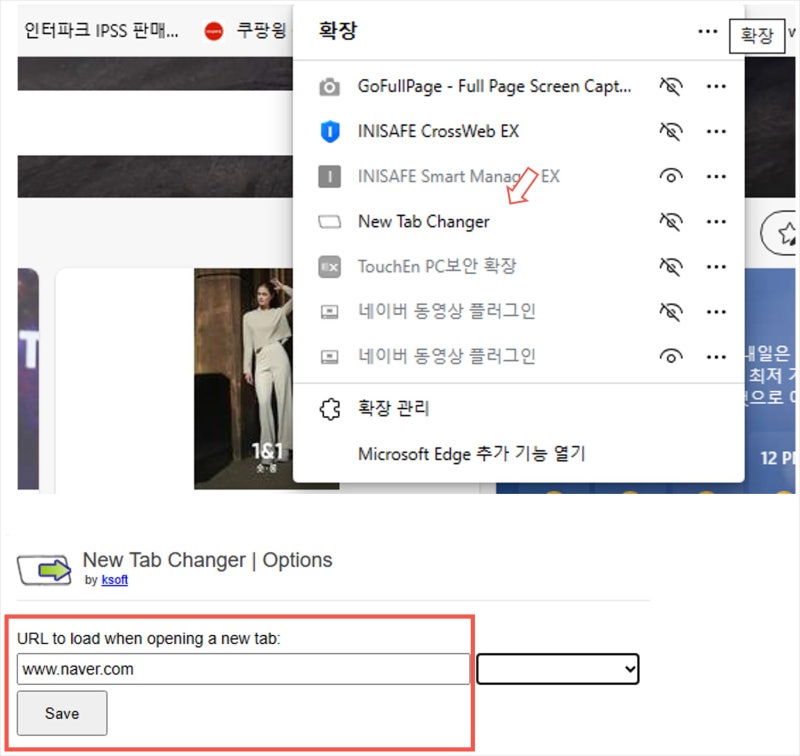Open 확장 관리 via the gear icon
This screenshot has width=800, height=756.
point(330,409)
